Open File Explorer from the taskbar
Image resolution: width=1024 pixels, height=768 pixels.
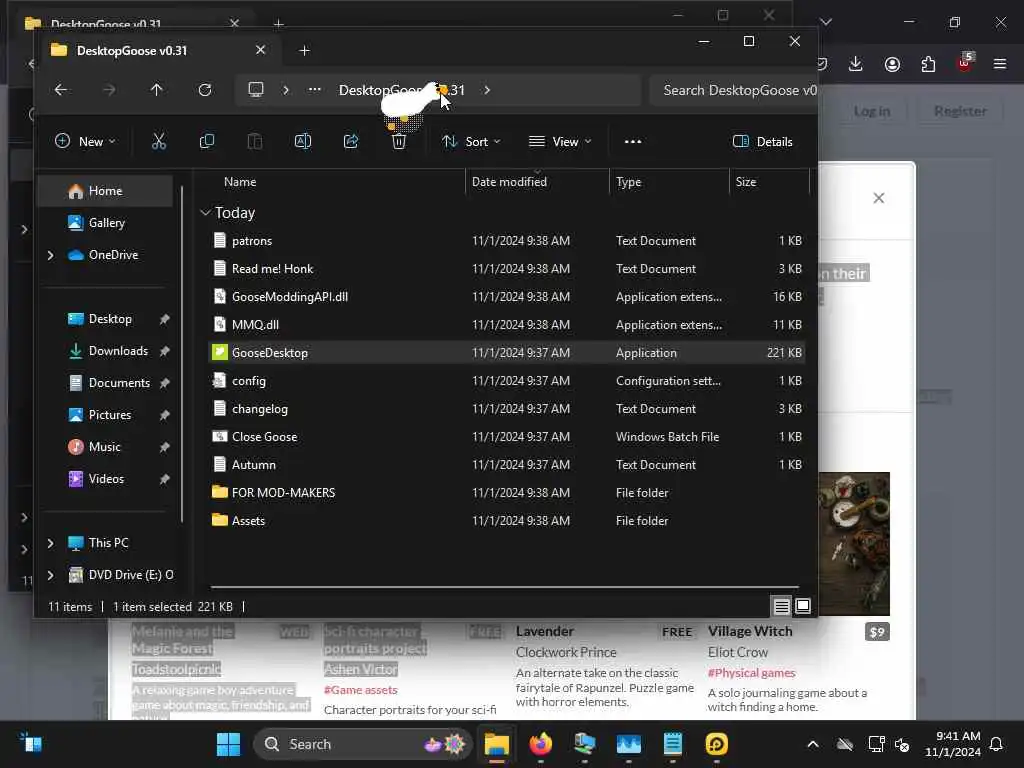497,744
